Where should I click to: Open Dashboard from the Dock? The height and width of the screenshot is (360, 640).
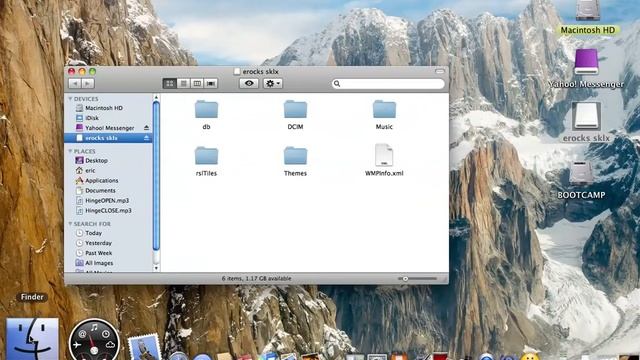tap(94, 340)
